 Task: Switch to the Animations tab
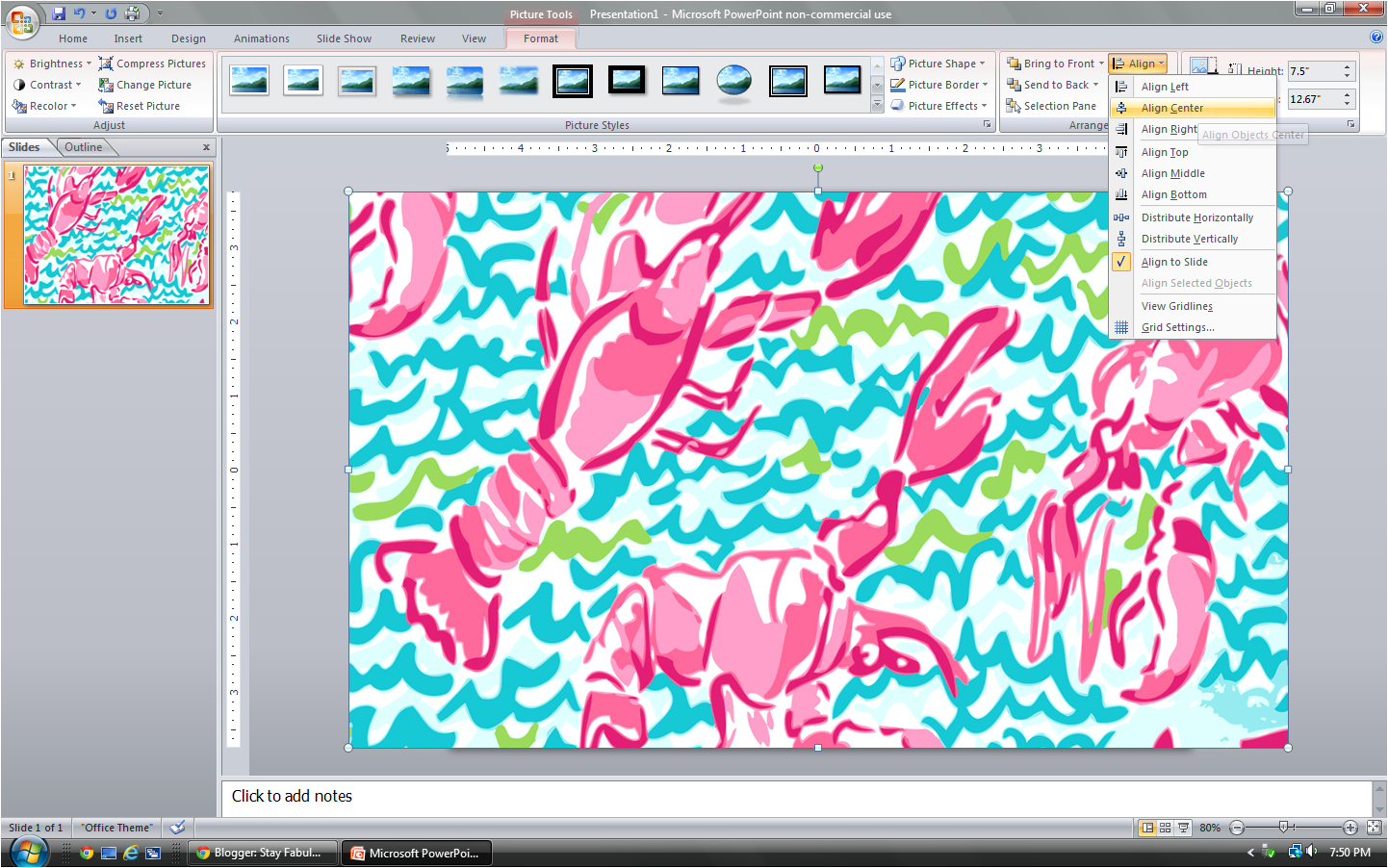[x=262, y=38]
